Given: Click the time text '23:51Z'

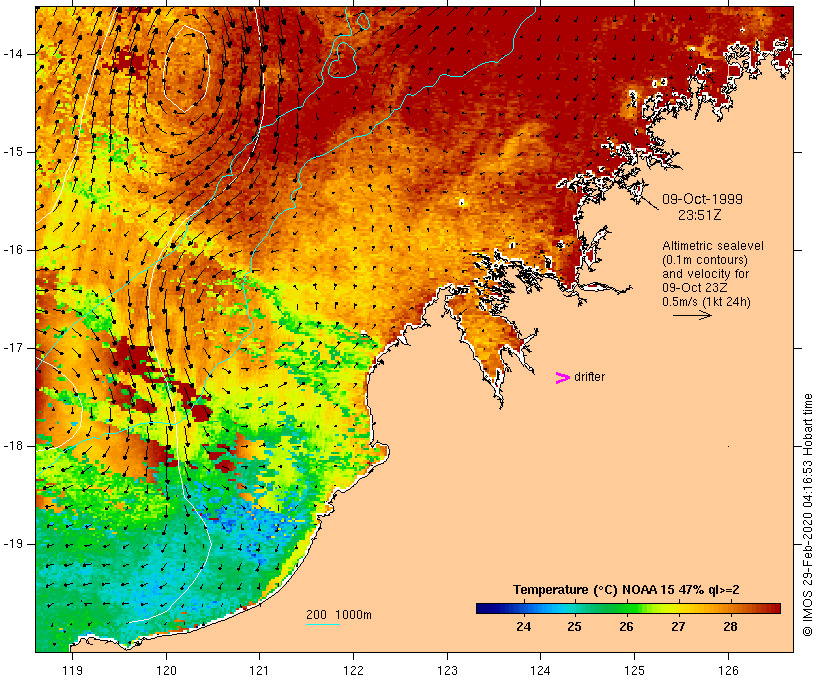Looking at the screenshot, I should 700,215.
